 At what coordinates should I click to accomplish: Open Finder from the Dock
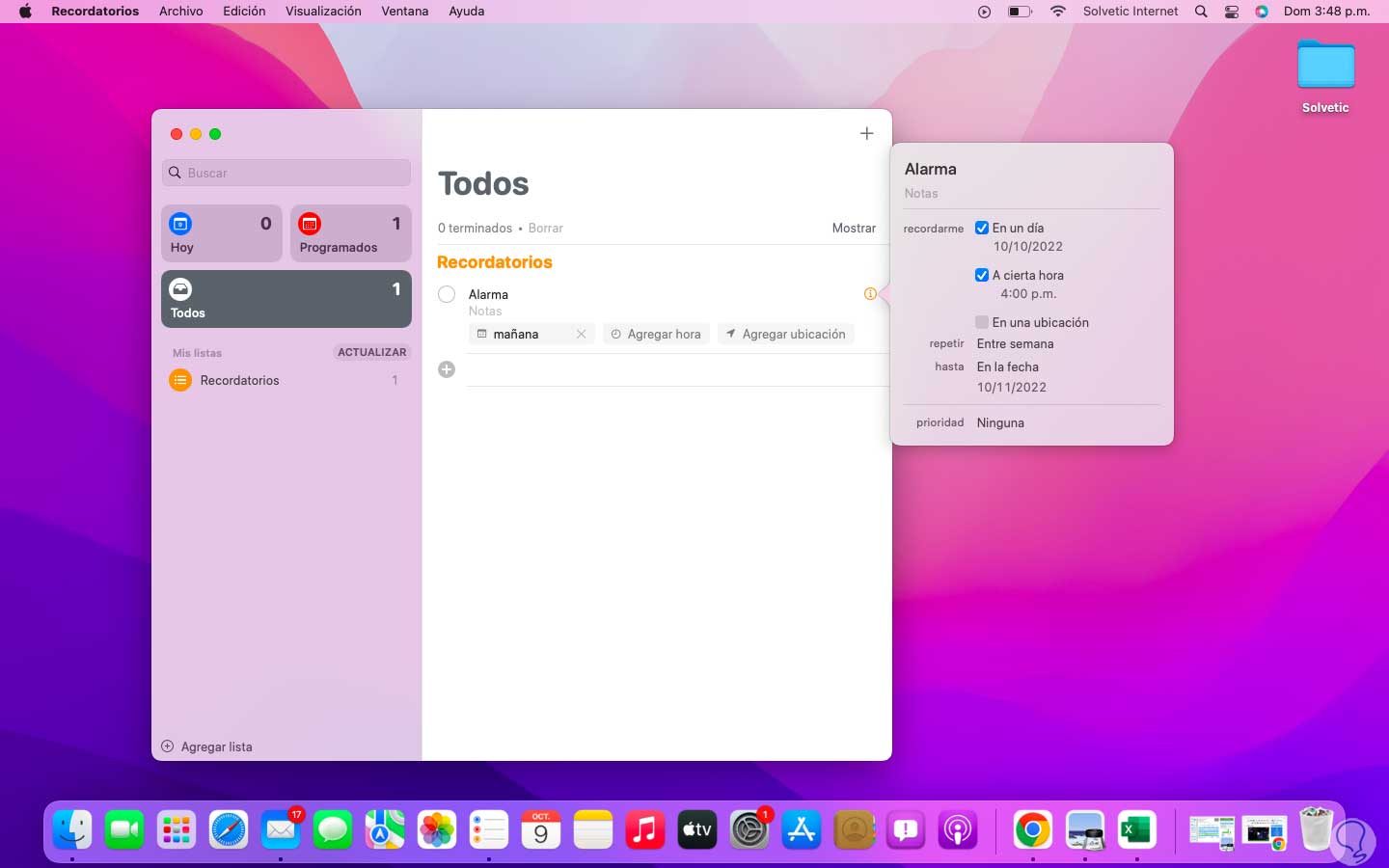pyautogui.click(x=72, y=829)
